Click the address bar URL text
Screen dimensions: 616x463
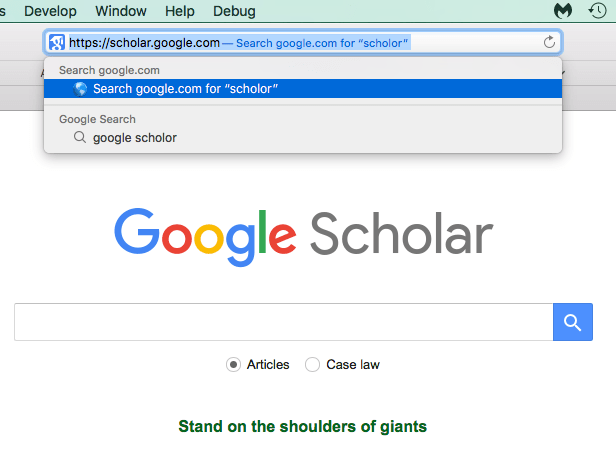(x=144, y=43)
